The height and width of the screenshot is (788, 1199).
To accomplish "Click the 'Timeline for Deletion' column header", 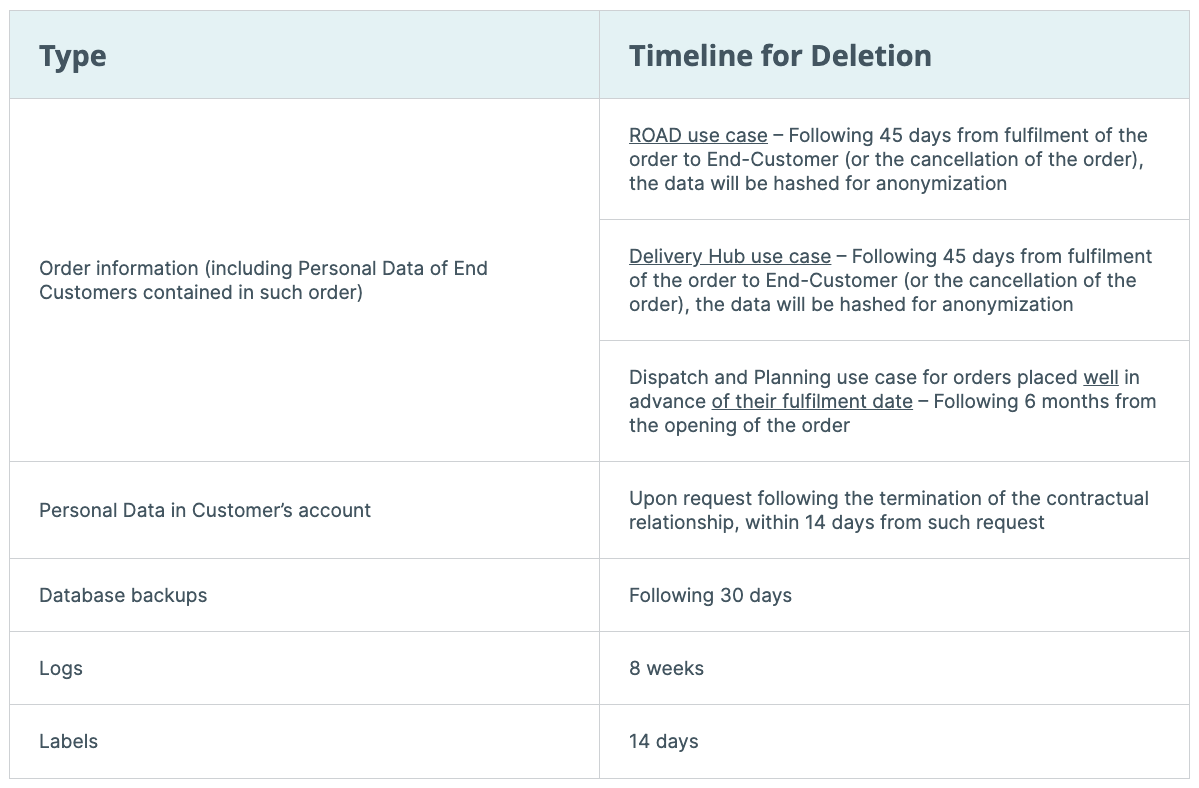I will coord(780,56).
